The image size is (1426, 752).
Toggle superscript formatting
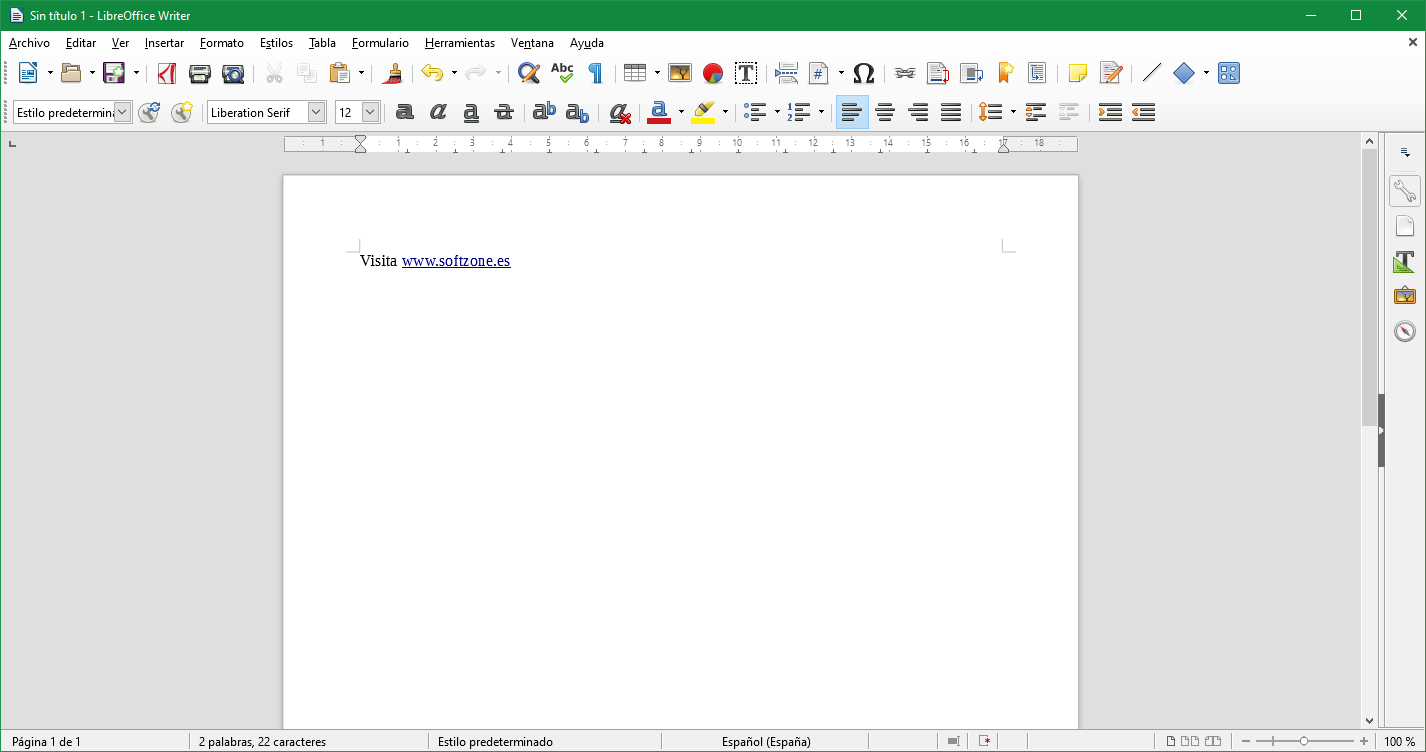click(544, 113)
